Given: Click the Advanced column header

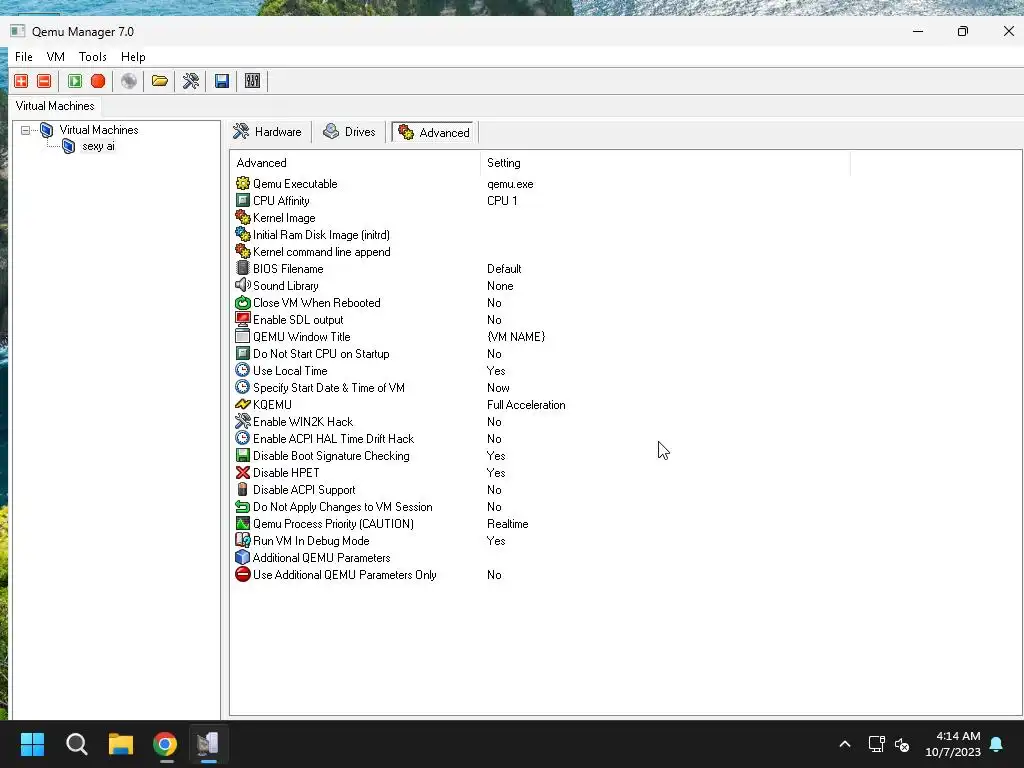Looking at the screenshot, I should (x=355, y=163).
